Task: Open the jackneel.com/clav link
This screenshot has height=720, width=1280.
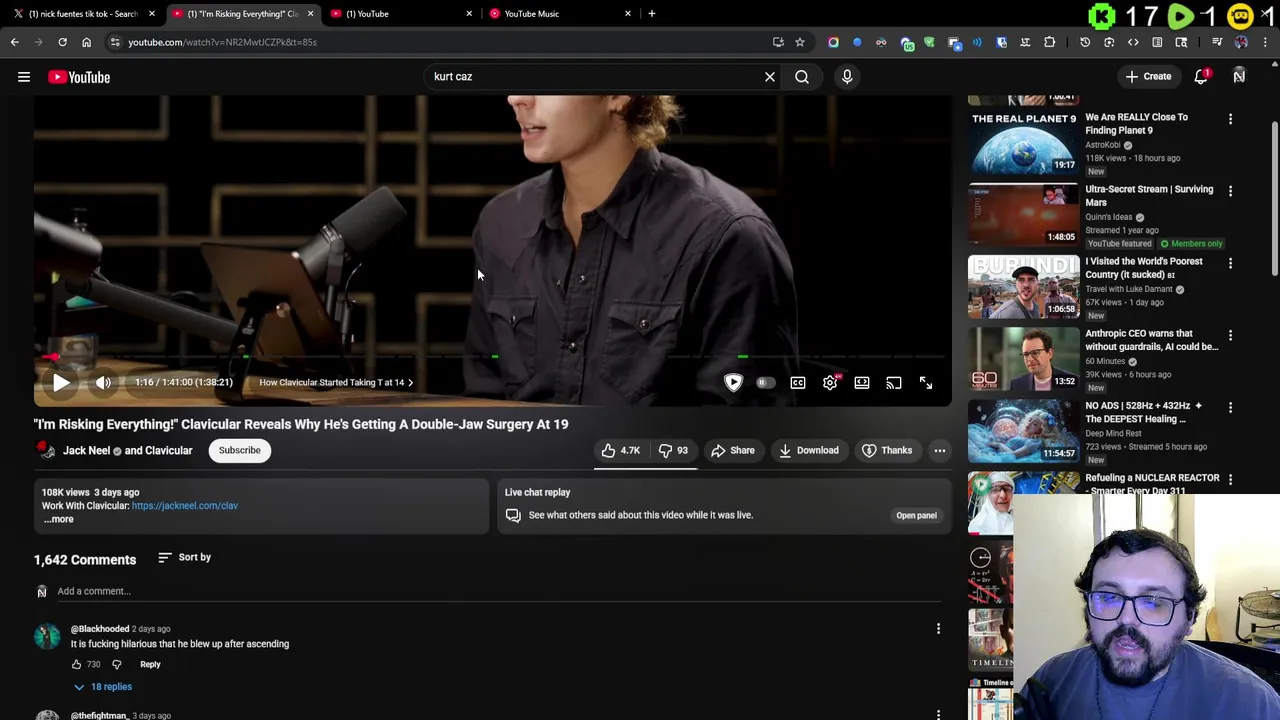Action: (185, 506)
